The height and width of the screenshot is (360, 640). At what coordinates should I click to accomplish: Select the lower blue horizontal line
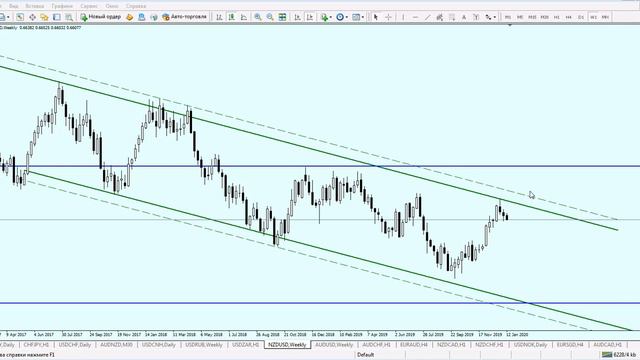320,303
